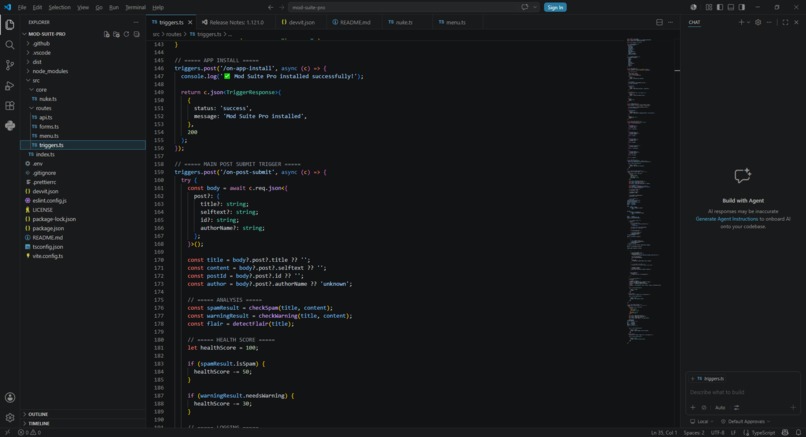Open the Source Control view

click(10, 65)
